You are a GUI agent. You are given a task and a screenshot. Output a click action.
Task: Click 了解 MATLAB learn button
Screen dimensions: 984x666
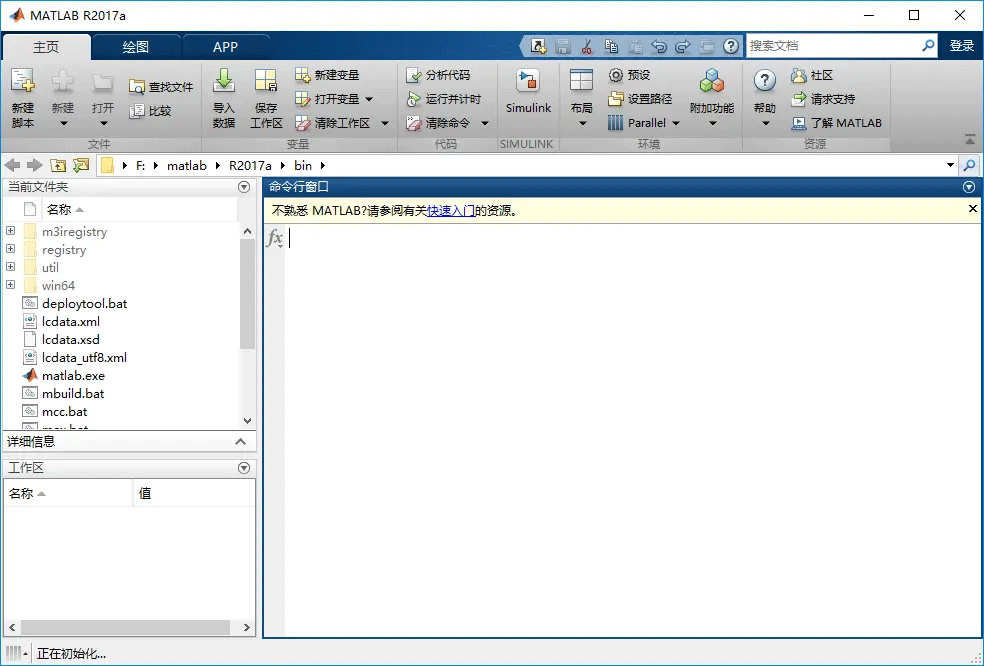[837, 123]
